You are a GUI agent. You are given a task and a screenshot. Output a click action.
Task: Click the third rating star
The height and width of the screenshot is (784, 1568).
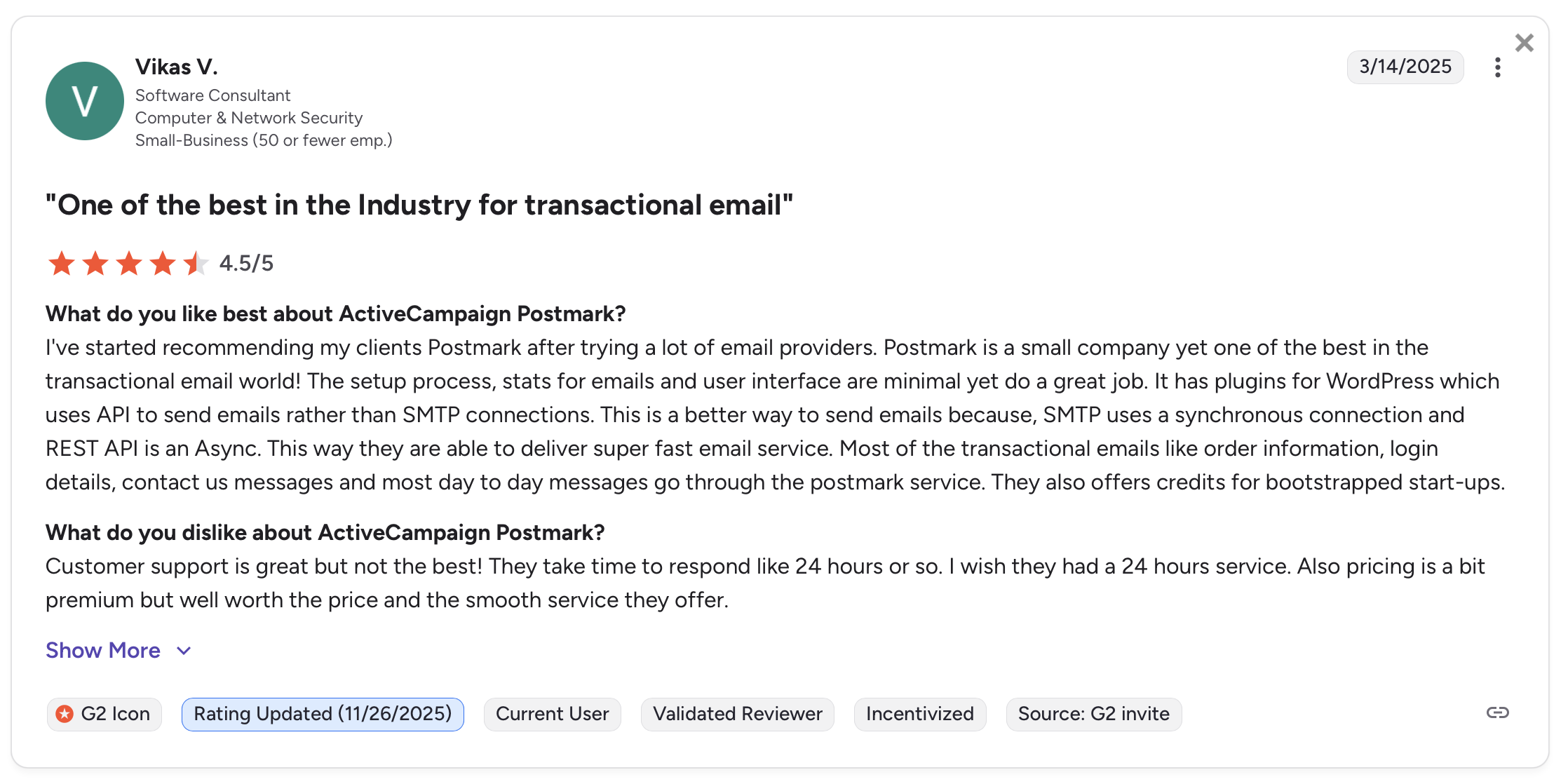coord(129,264)
